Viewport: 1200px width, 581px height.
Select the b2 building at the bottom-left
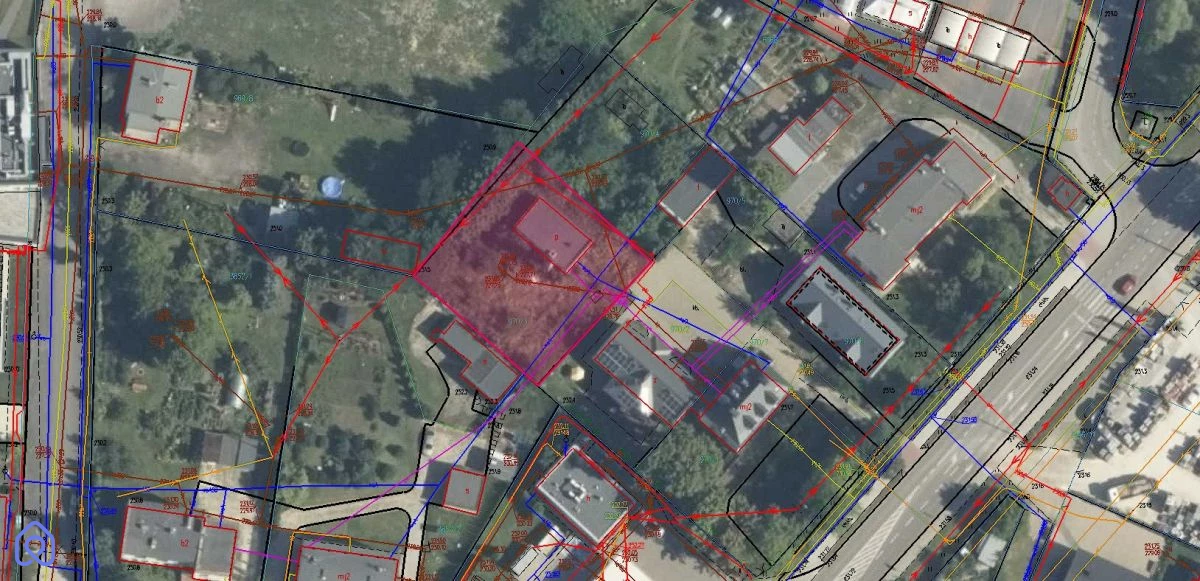coord(178,540)
